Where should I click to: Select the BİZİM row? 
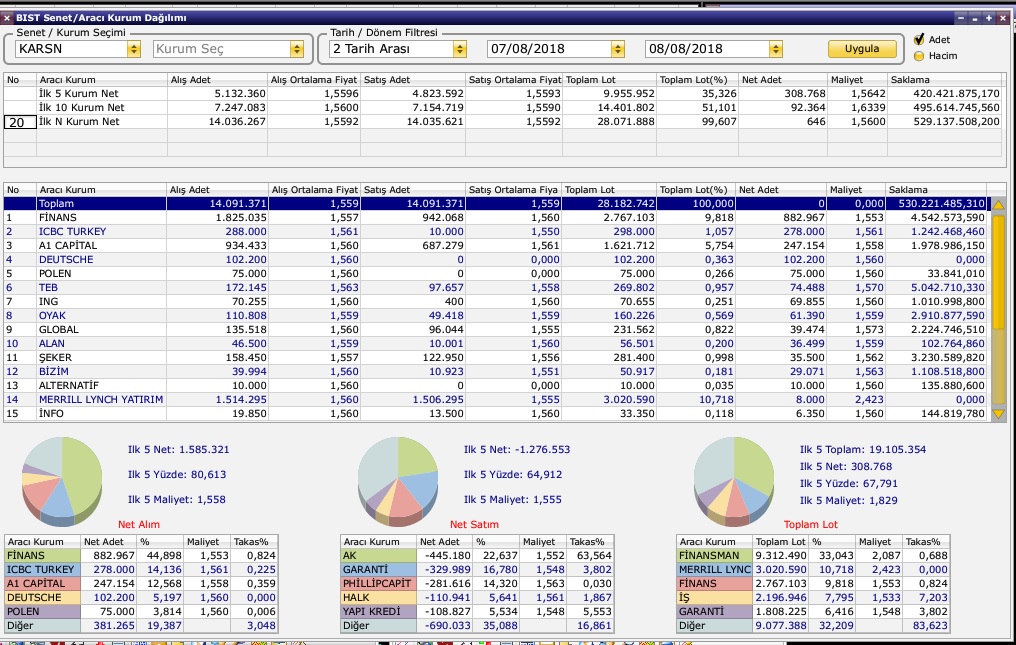(496, 371)
